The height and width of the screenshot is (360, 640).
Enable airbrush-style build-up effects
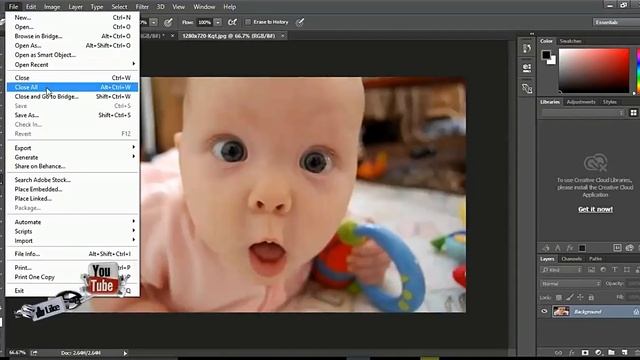click(232, 22)
